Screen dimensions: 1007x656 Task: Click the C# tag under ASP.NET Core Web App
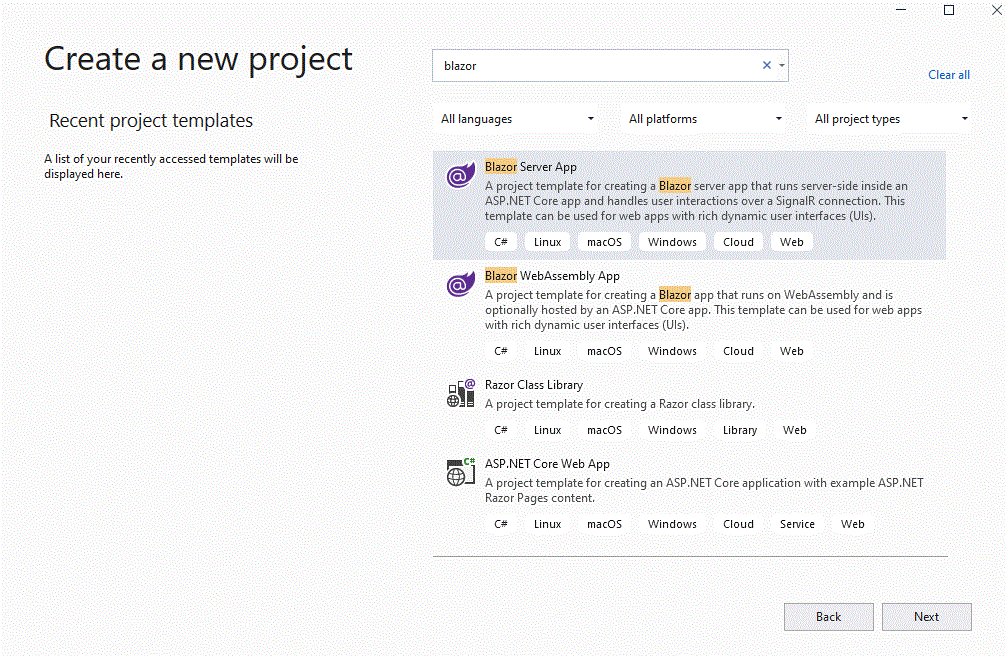[x=501, y=524]
